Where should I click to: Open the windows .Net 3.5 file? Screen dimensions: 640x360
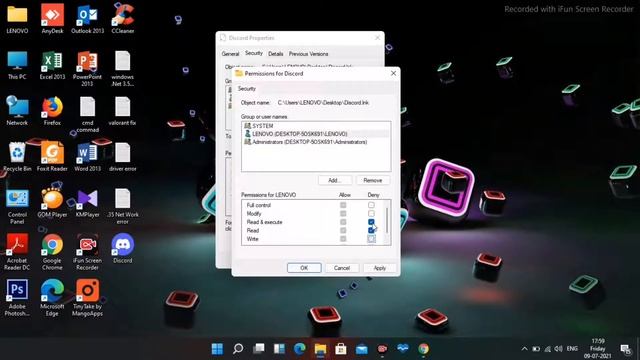pos(122,69)
